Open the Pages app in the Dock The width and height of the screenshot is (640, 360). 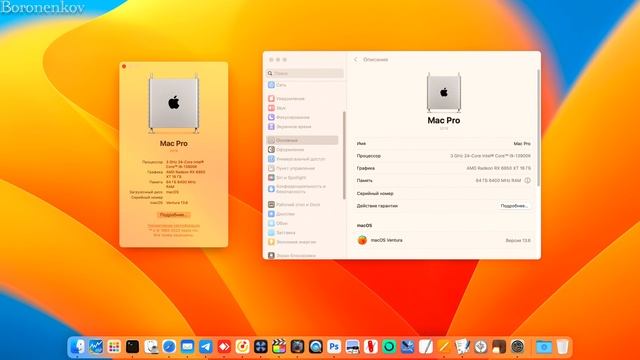[x=444, y=347]
